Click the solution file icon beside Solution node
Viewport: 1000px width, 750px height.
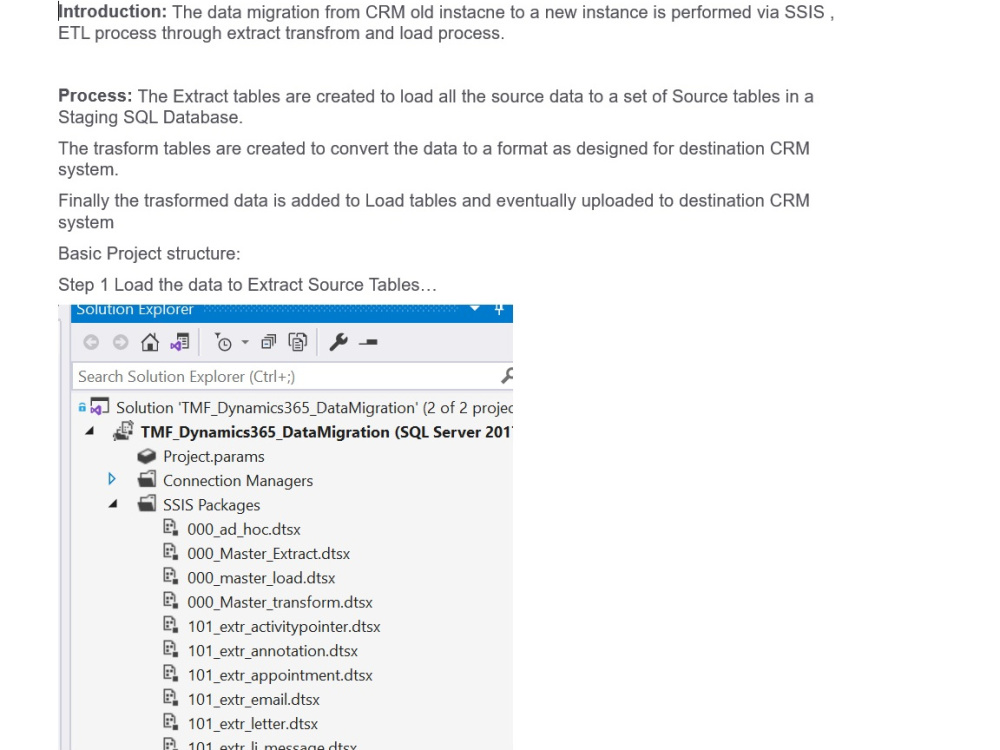99,406
